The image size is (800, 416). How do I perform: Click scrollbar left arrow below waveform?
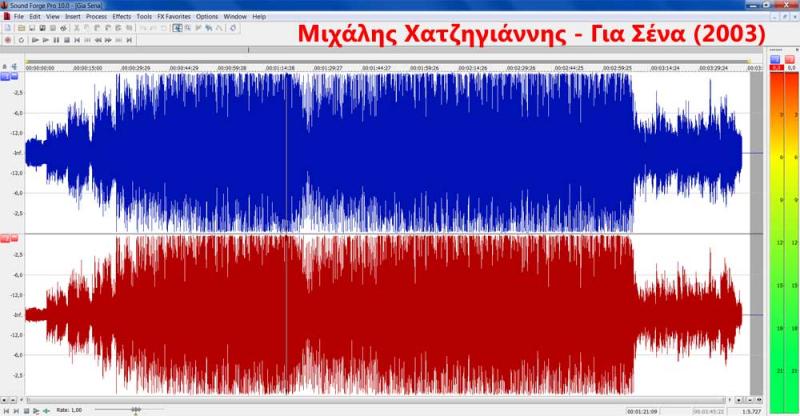21,400
